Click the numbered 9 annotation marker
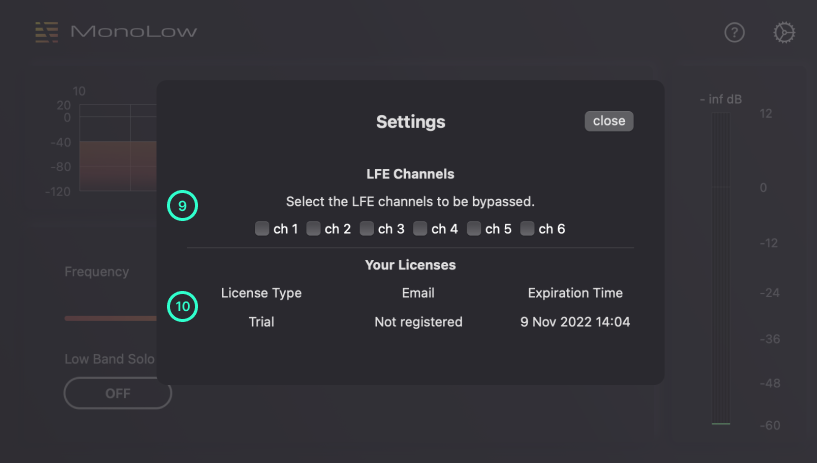 click(x=182, y=206)
